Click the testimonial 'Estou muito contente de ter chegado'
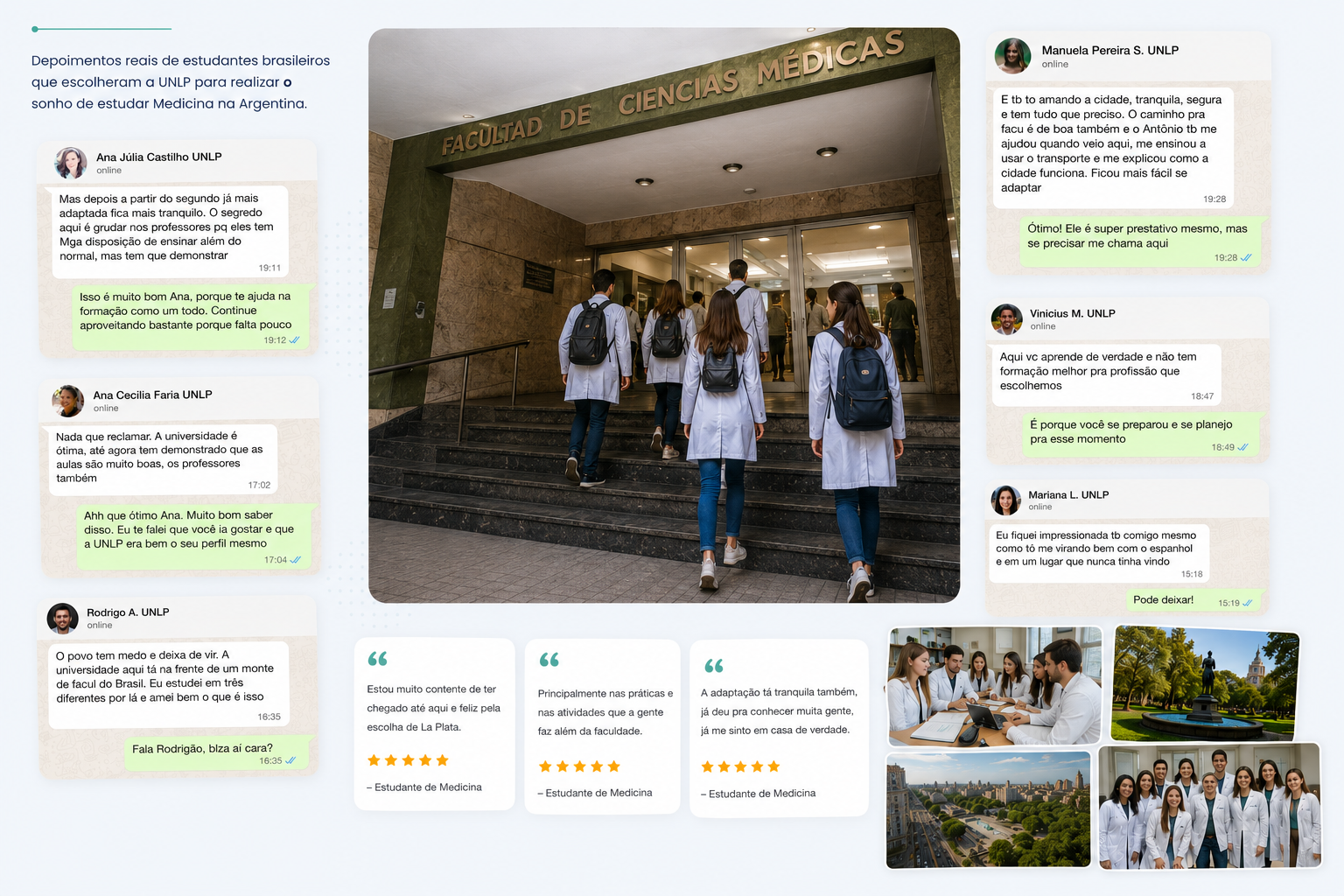This screenshot has height=896, width=1344. (x=434, y=708)
